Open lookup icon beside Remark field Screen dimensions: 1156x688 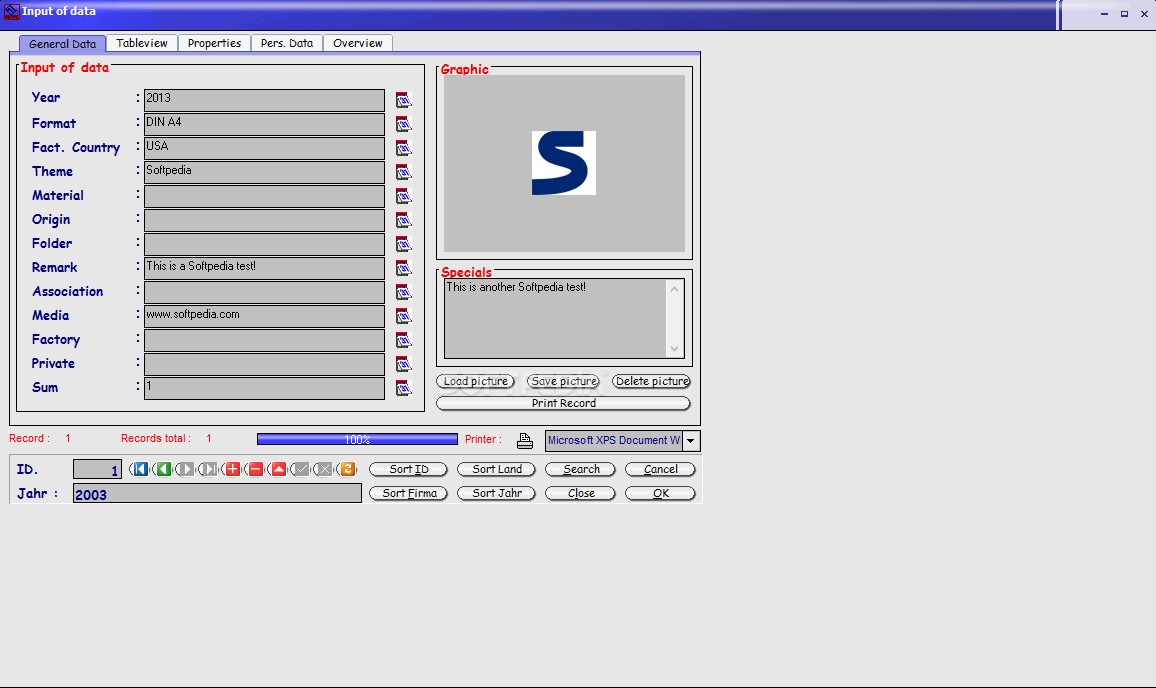point(403,268)
